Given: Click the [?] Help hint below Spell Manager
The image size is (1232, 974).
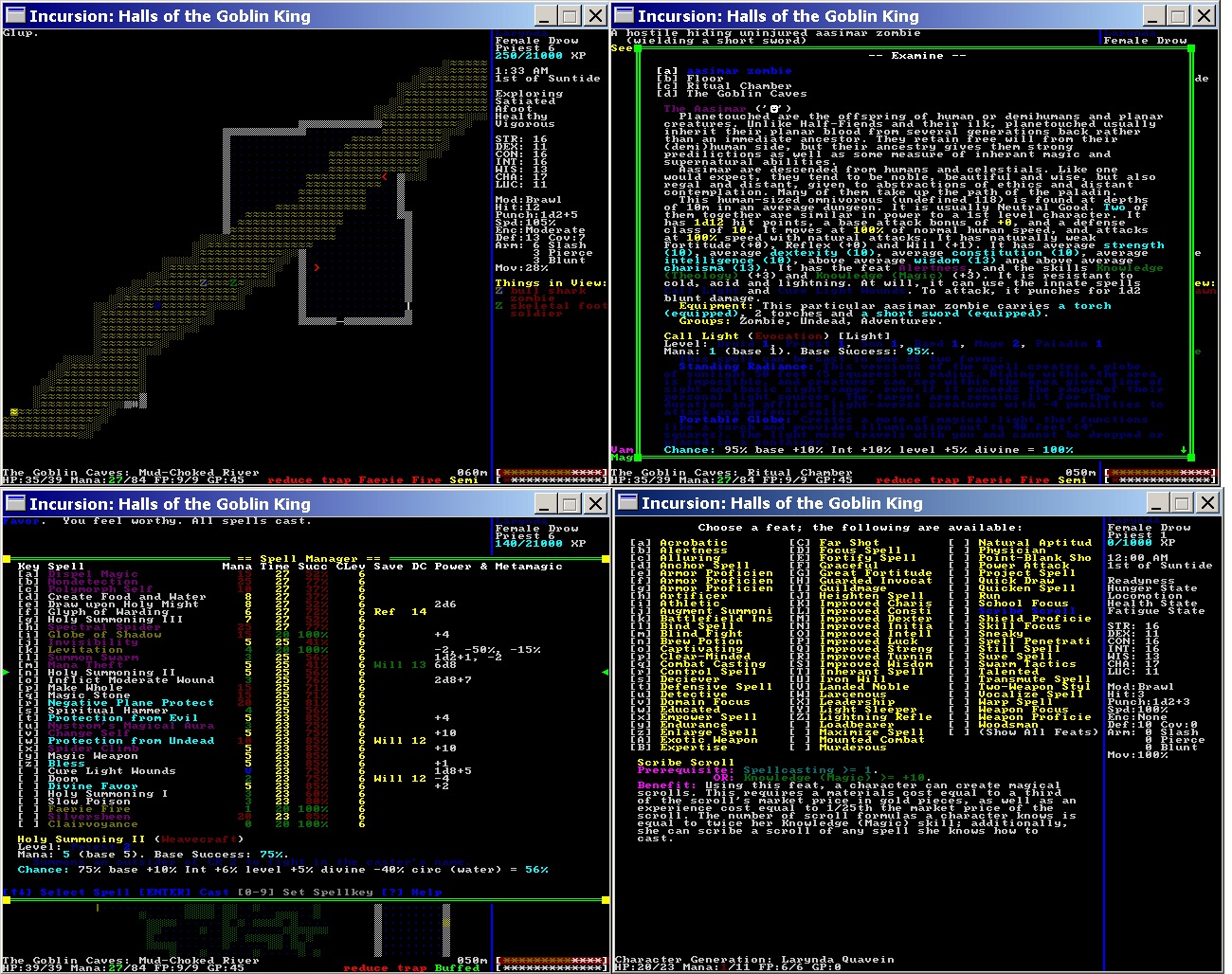Looking at the screenshot, I should coord(412,893).
